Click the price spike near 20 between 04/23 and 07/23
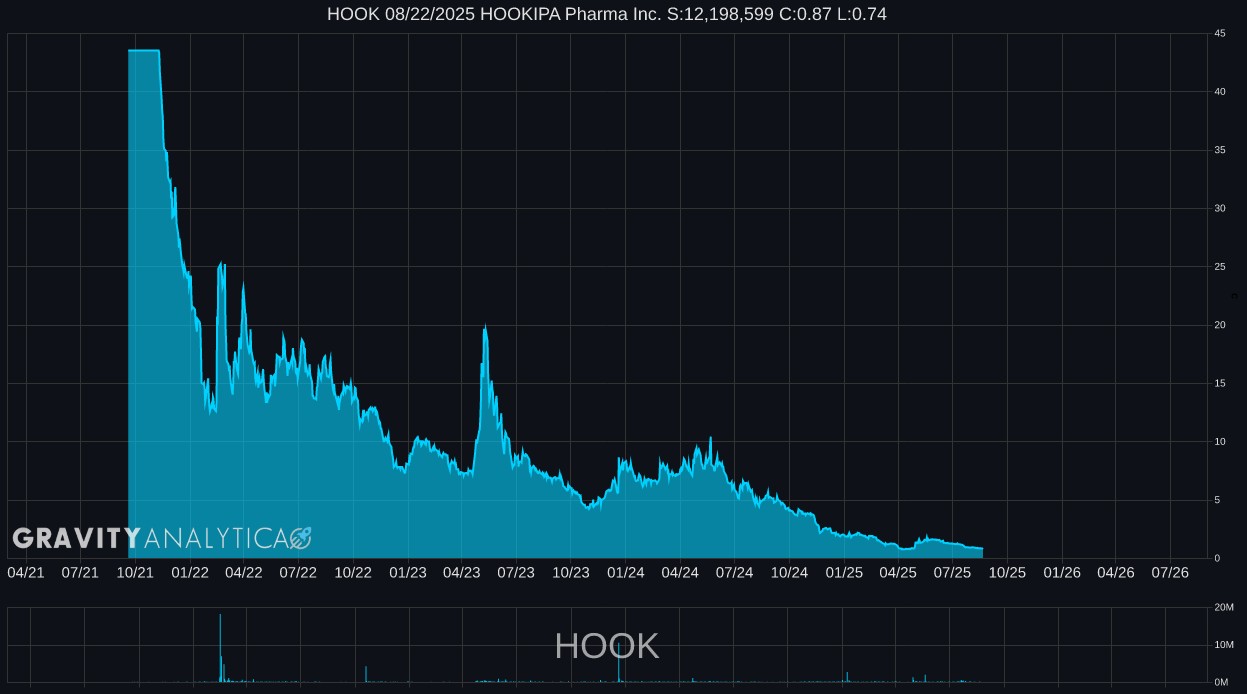 pyautogui.click(x=485, y=330)
